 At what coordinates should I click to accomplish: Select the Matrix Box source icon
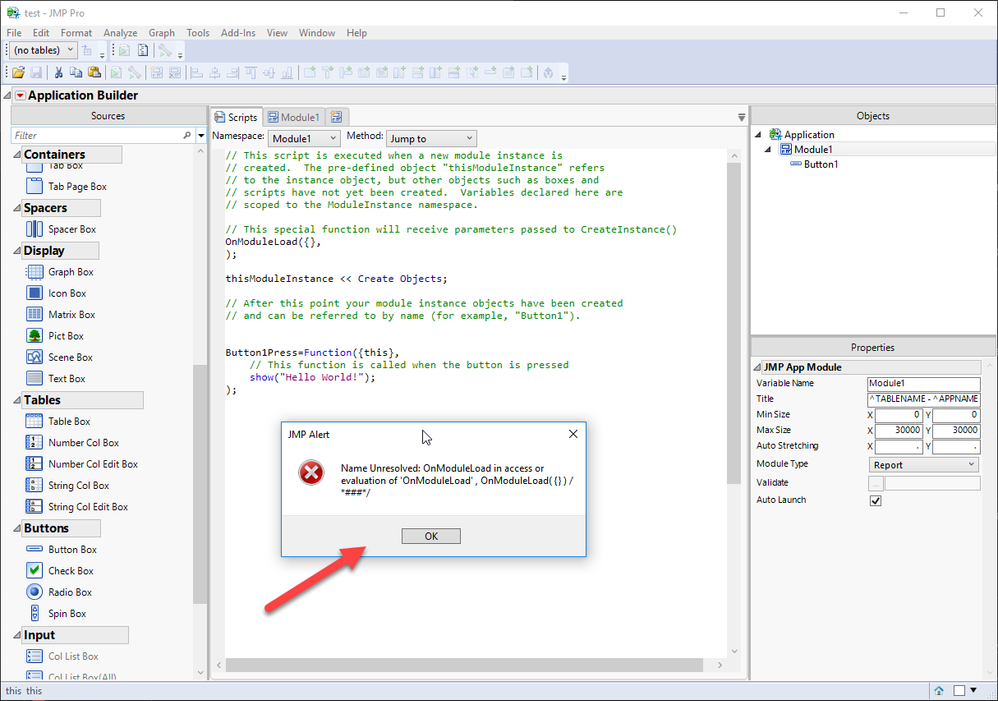(x=34, y=314)
